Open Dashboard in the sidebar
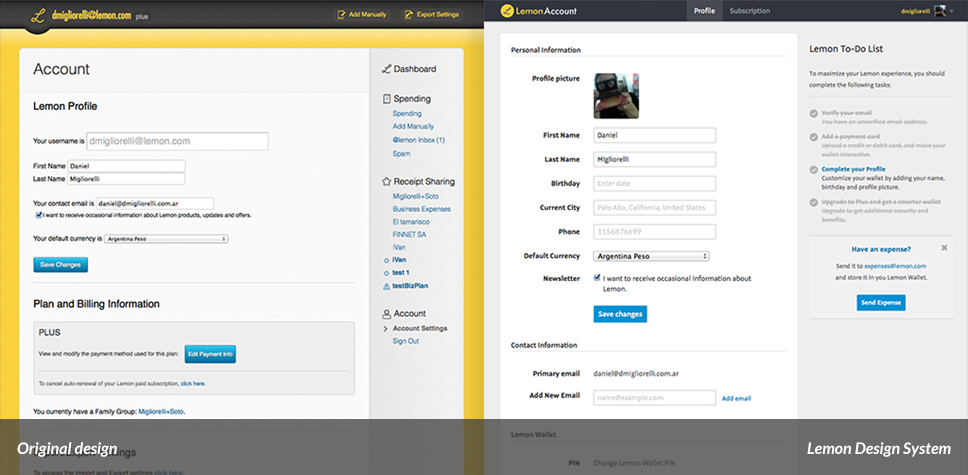The height and width of the screenshot is (475, 968). 415,69
